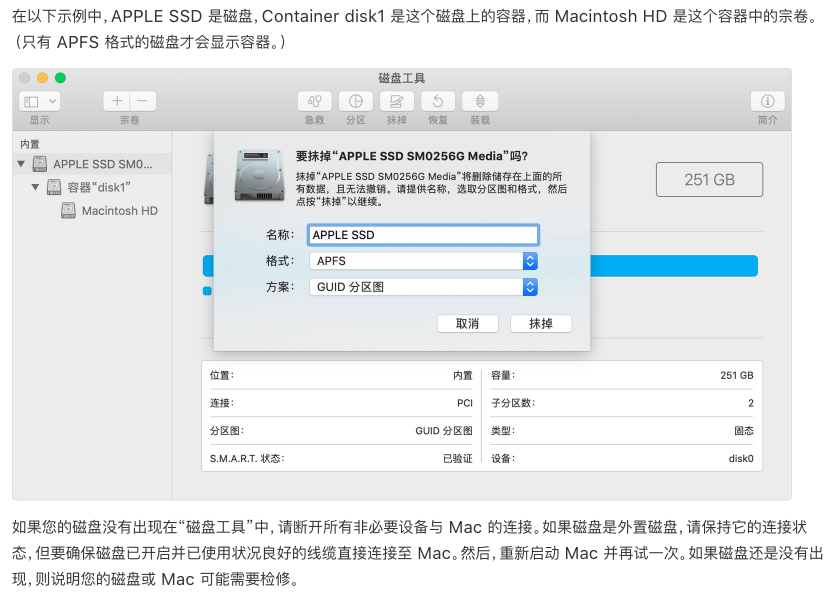831x596 pixels.
Task: Click the First Aid (急救) toolbar icon
Action: [x=315, y=101]
